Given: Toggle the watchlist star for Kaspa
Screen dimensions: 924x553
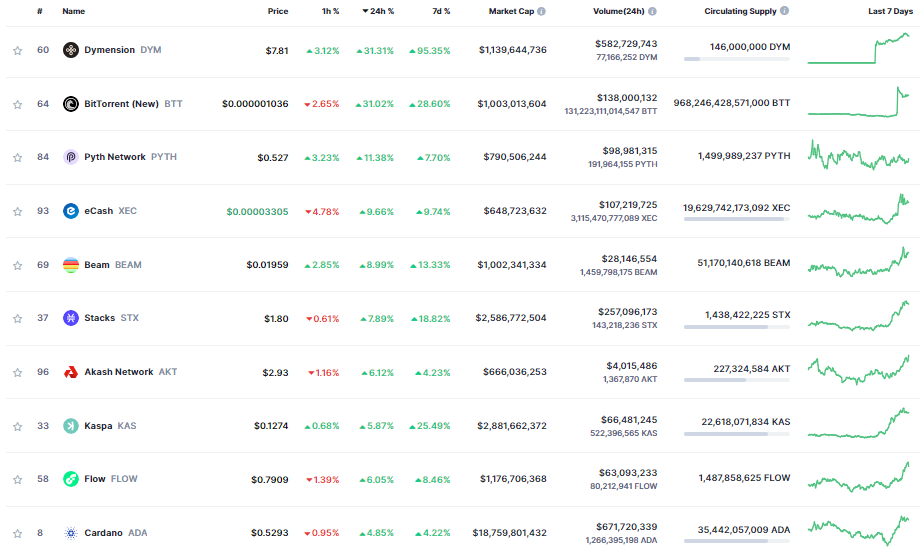Looking at the screenshot, I should 17,426.
